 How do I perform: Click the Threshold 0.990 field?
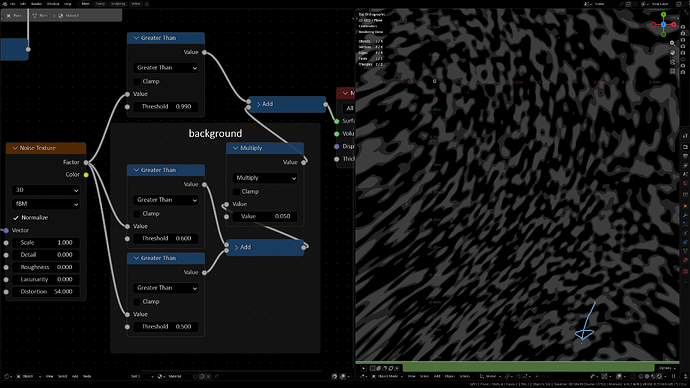(x=165, y=106)
